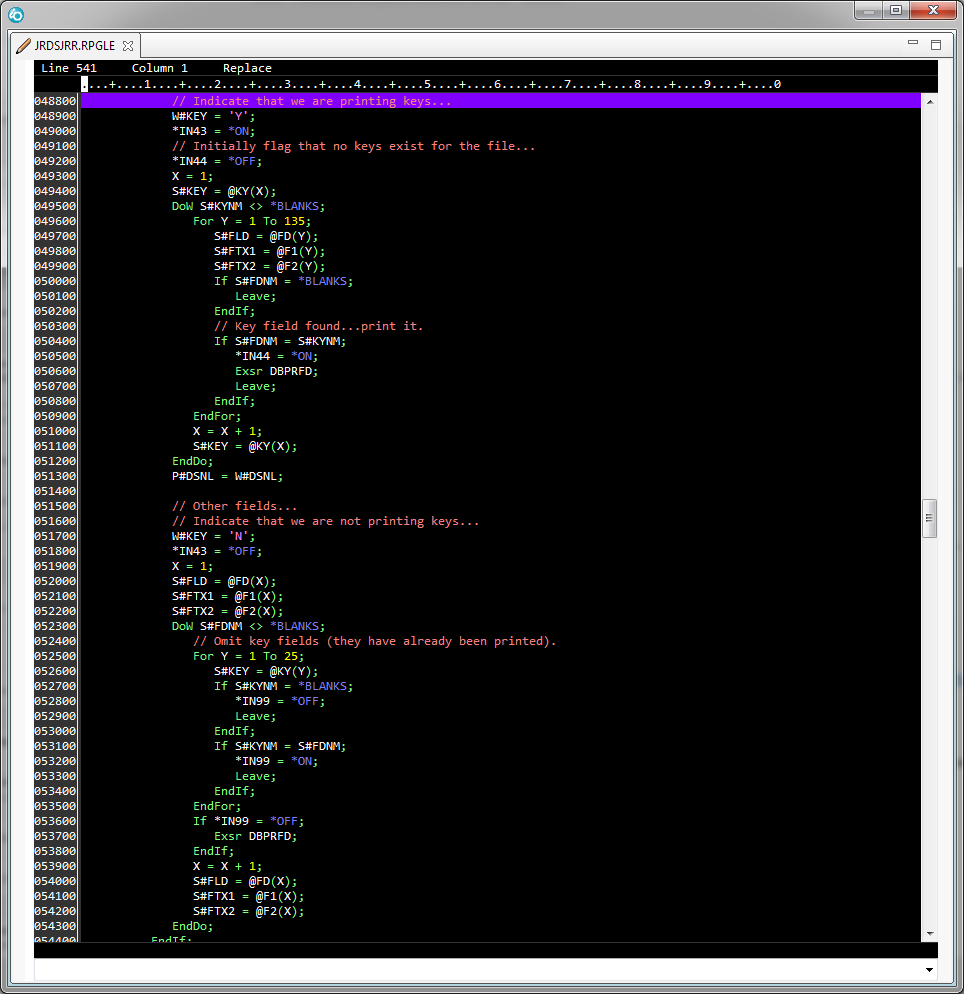This screenshot has height=994, width=964.
Task: Click comment 'Initially flag that no keys exist'
Action: (353, 146)
